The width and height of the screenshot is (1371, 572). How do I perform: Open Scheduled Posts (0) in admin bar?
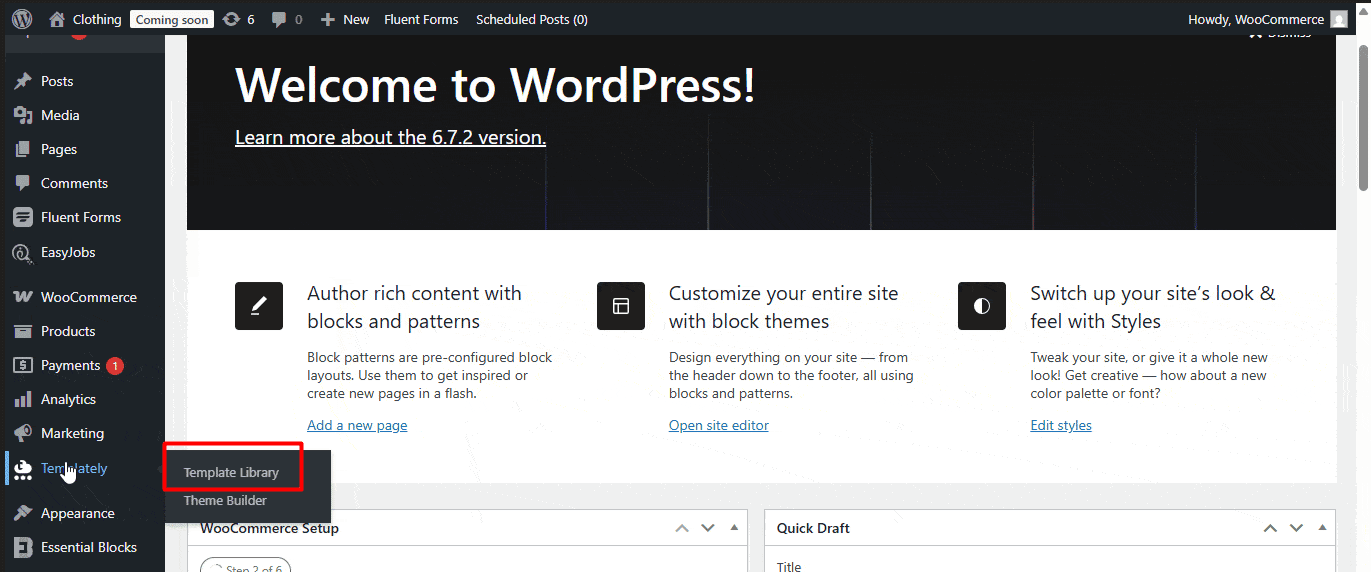[x=532, y=19]
